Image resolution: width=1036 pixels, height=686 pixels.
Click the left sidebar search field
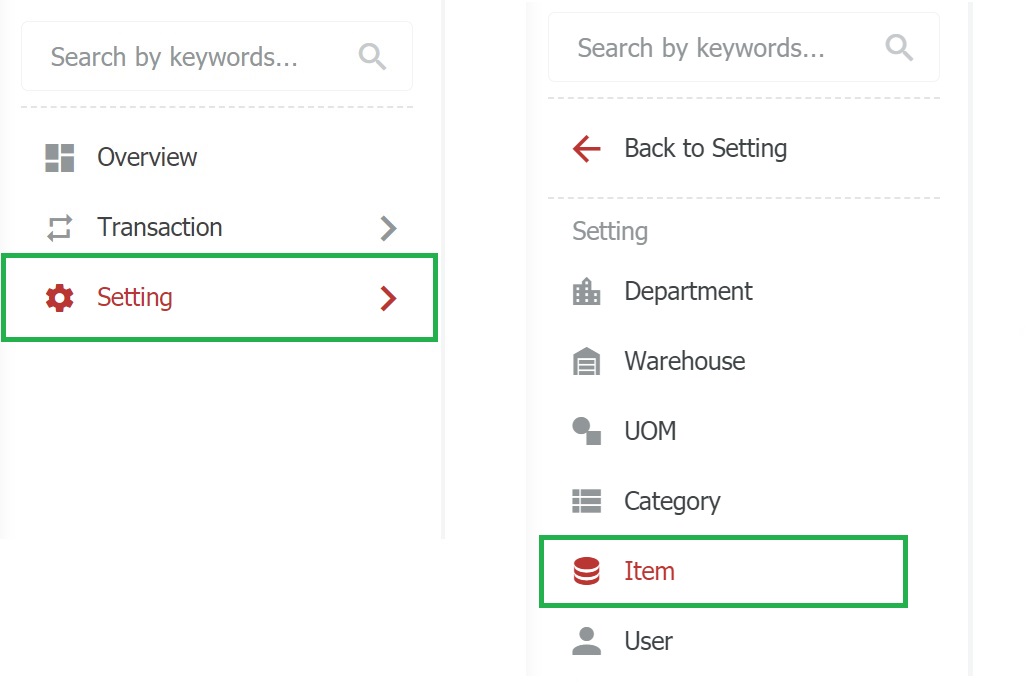click(x=190, y=57)
